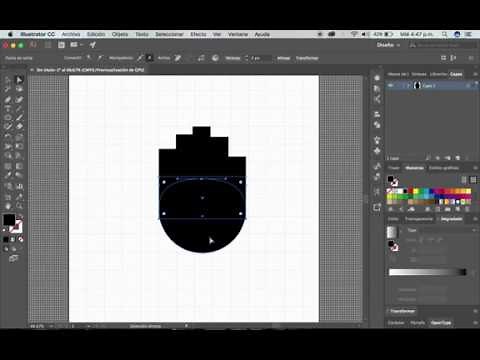Open the Ventana menu
The width and height of the screenshot is (480, 360).
click(x=238, y=34)
